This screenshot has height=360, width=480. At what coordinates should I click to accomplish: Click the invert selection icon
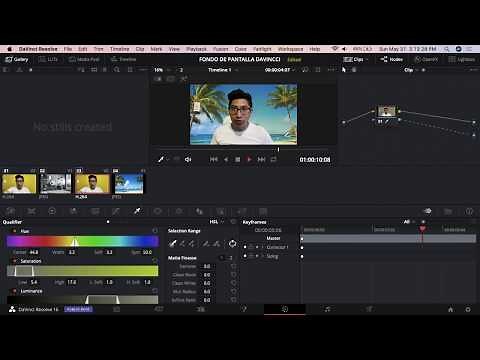click(x=232, y=244)
